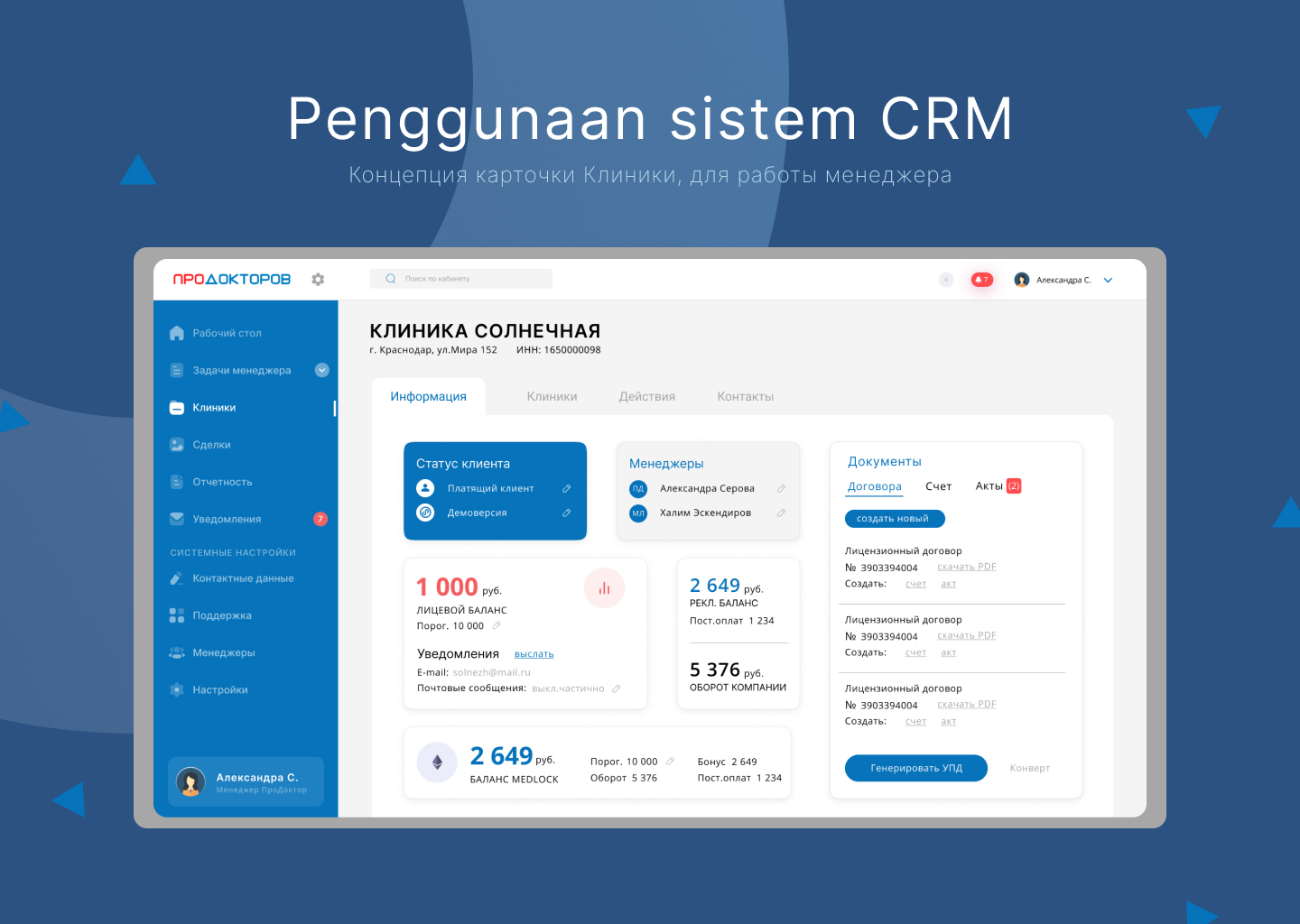The image size is (1300, 924).
Task: Open the notifications bell badge in header
Action: point(981,280)
